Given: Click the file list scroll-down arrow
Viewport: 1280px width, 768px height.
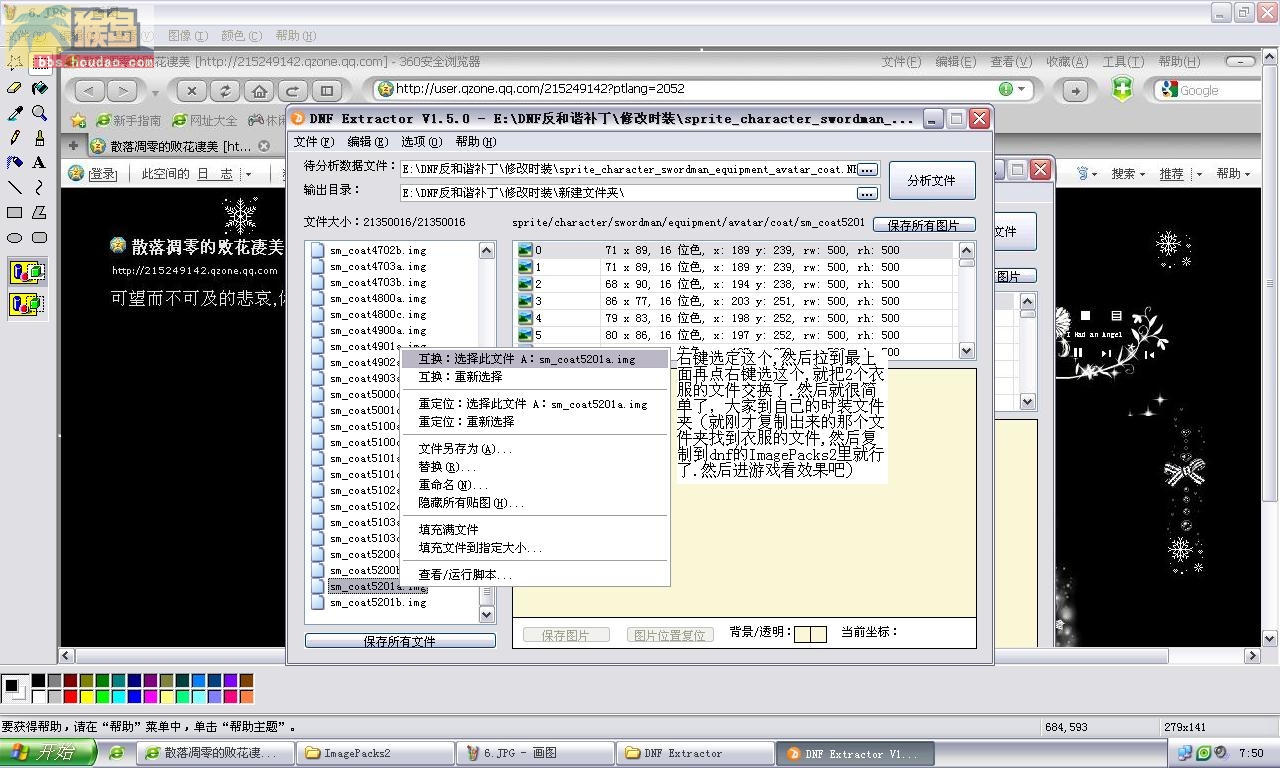Looking at the screenshot, I should click(487, 615).
